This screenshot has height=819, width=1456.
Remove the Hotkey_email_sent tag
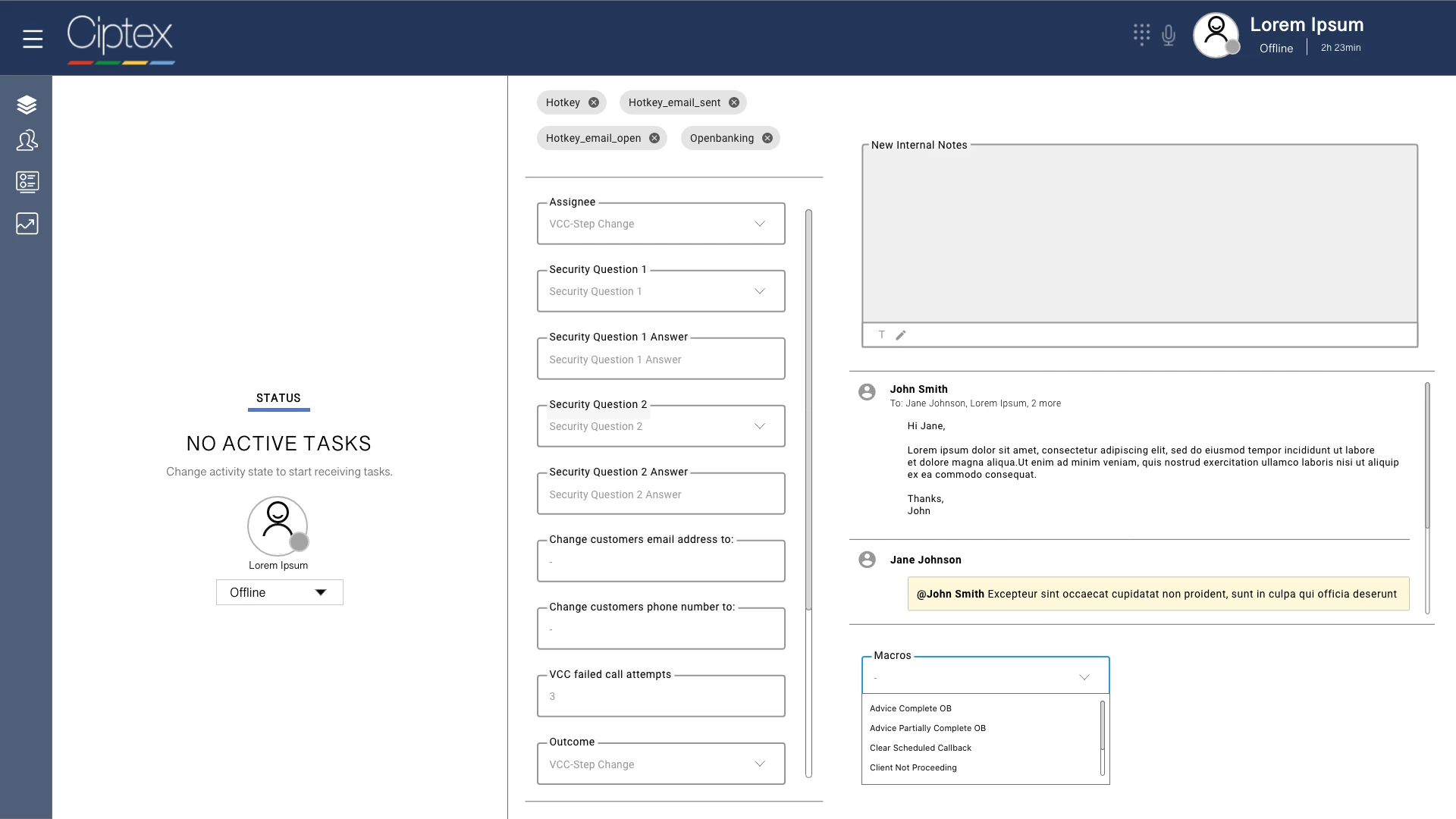(x=734, y=102)
